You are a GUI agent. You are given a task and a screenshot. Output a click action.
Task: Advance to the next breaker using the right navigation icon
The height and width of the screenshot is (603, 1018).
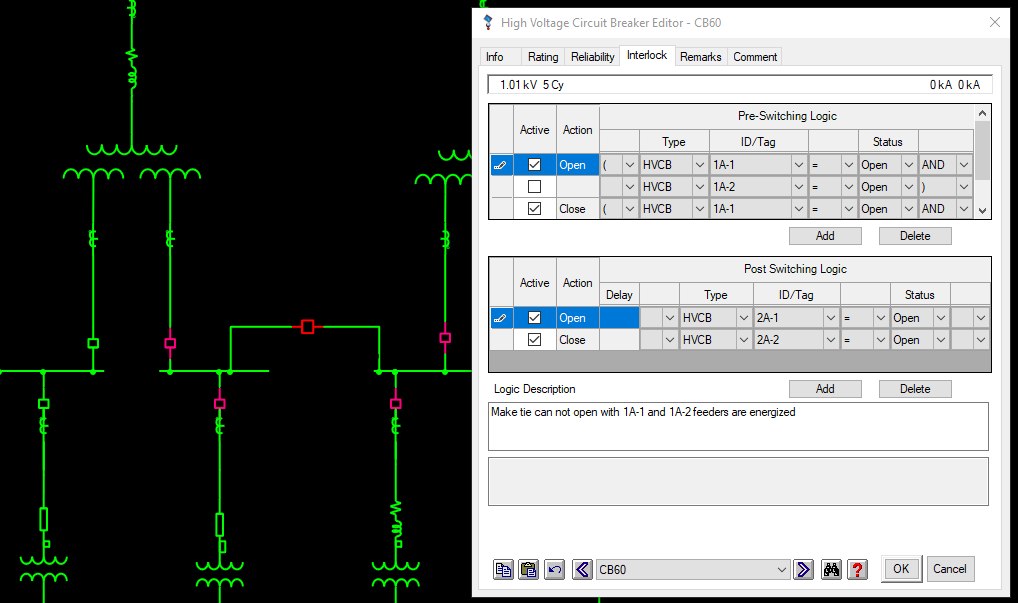pyautogui.click(x=803, y=569)
